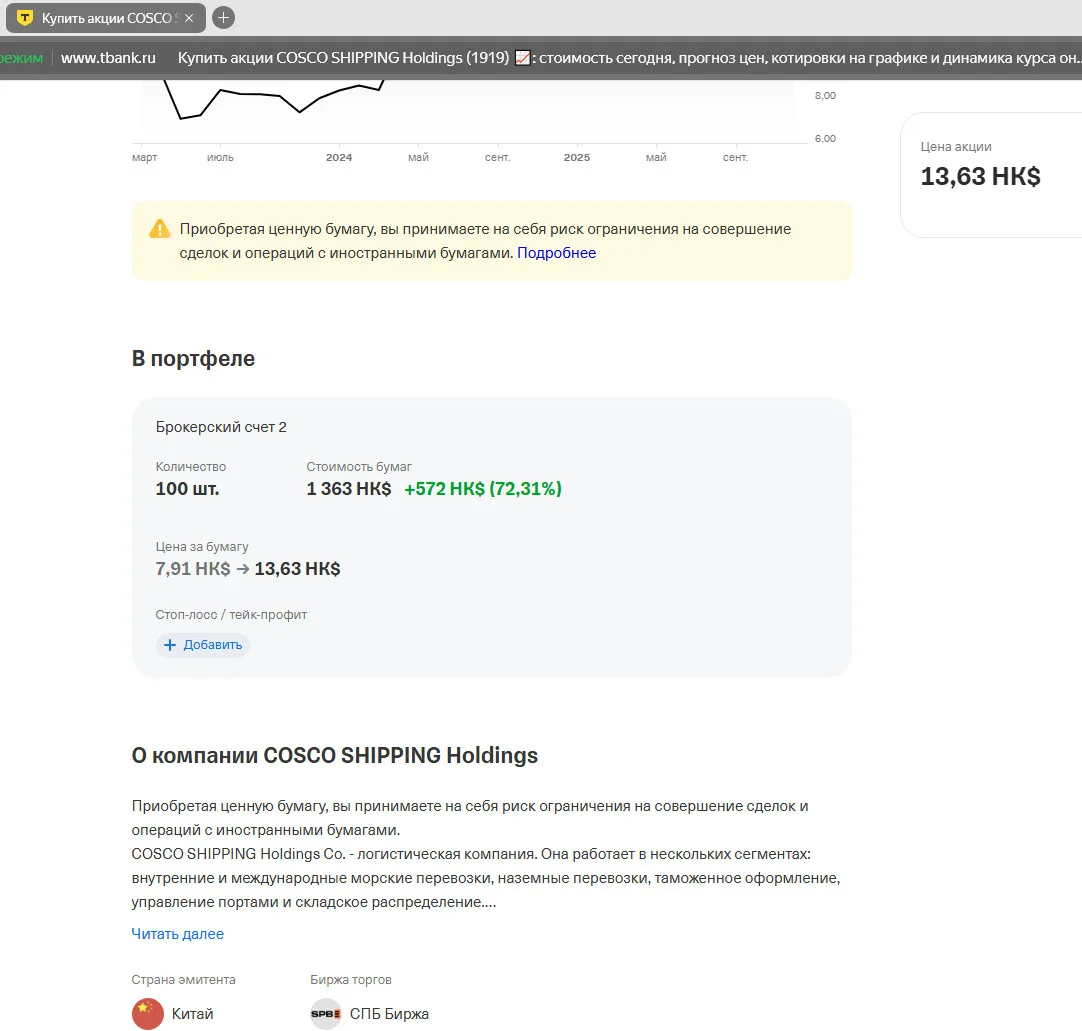Close the Купить акции COSCO tab
Screen dimensions: 1082x1031
189,18
